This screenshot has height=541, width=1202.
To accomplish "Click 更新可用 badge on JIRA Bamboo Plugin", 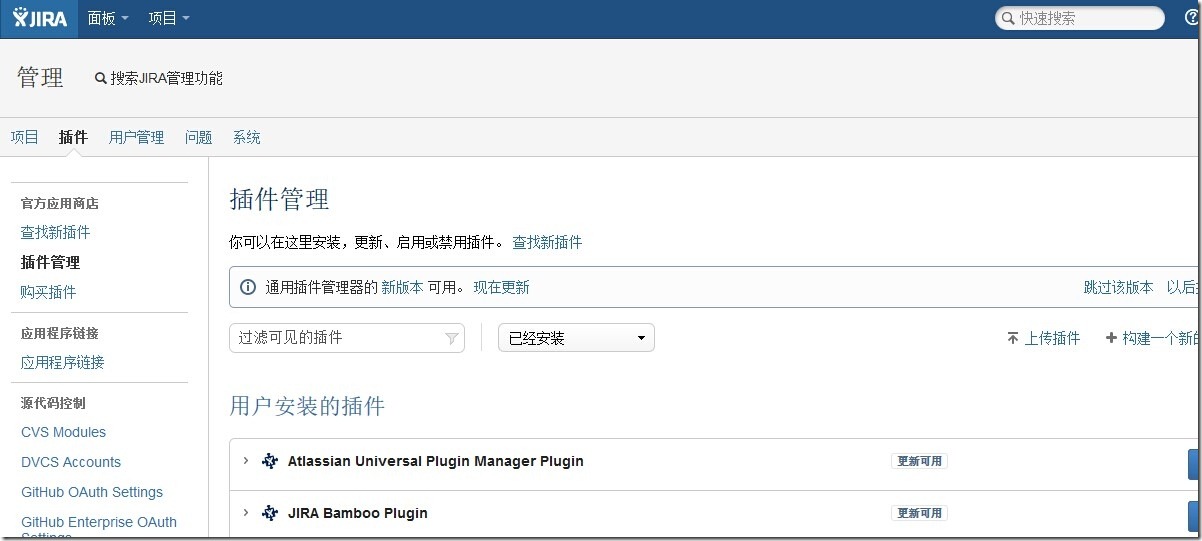I will (x=919, y=513).
